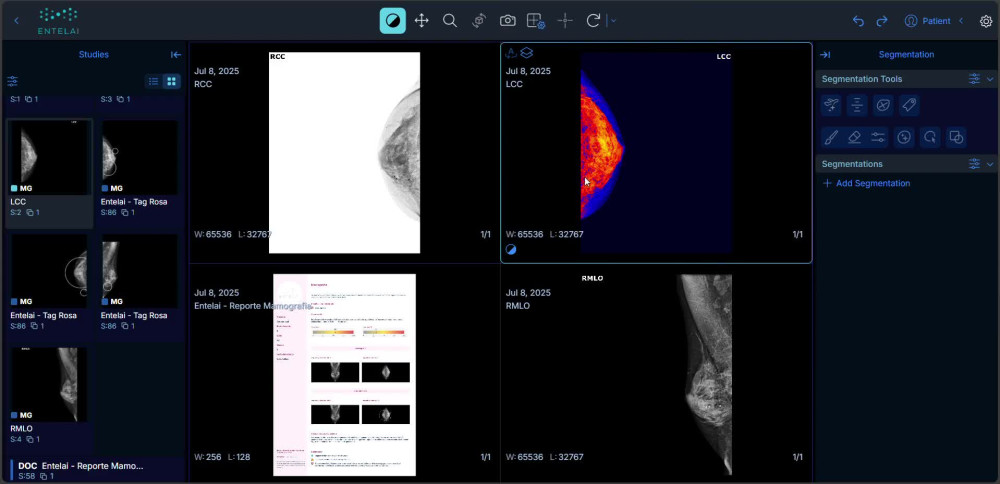Open Segmentation Tools settings sliders
Image resolution: width=1000 pixels, height=484 pixels.
pyautogui.click(x=974, y=79)
